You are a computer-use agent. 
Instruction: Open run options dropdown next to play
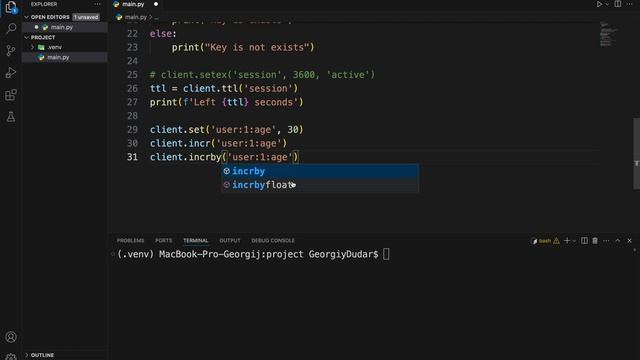607,4
